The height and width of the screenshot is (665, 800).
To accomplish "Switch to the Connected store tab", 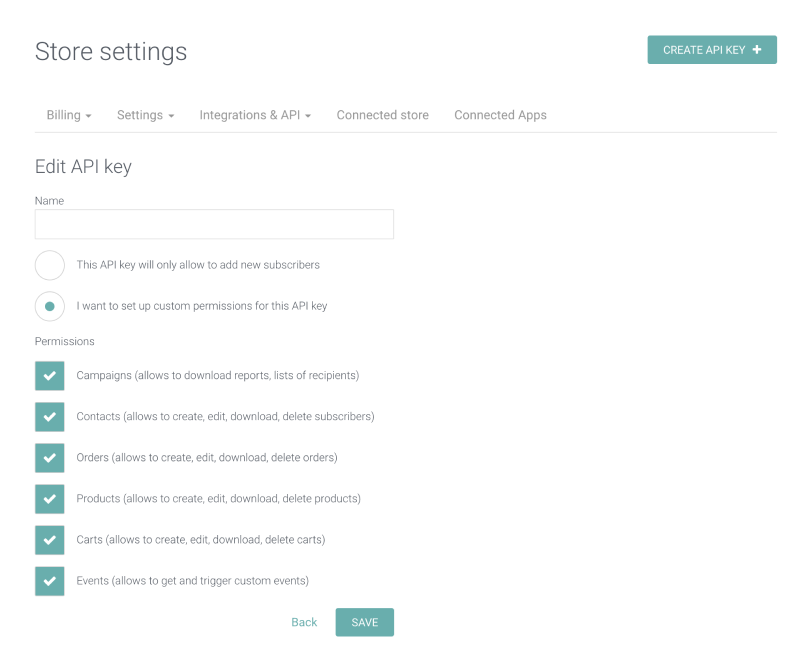I will click(382, 115).
